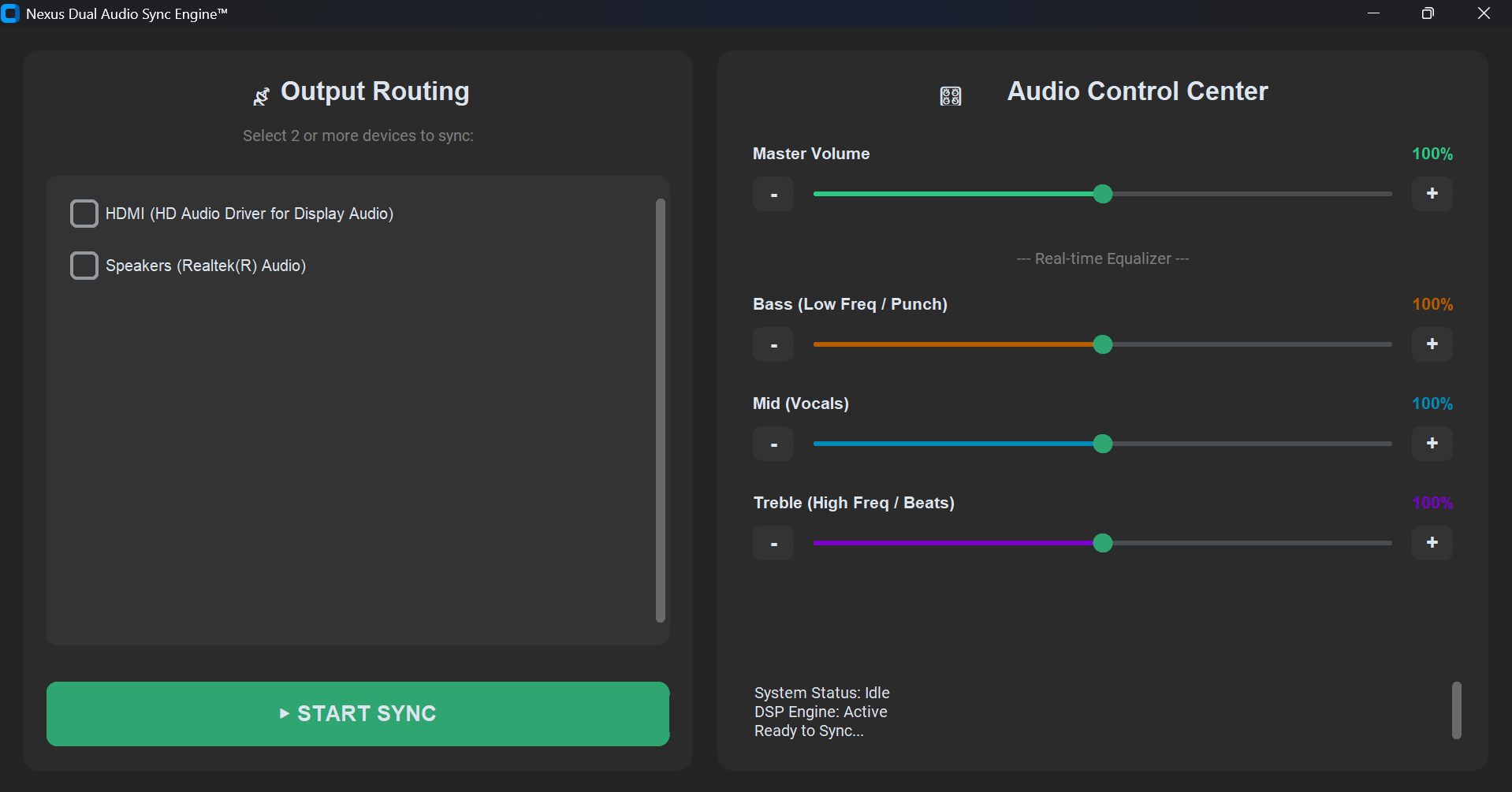The height and width of the screenshot is (792, 1512).
Task: Lower Mid vocals with minus button
Action: [x=773, y=444]
